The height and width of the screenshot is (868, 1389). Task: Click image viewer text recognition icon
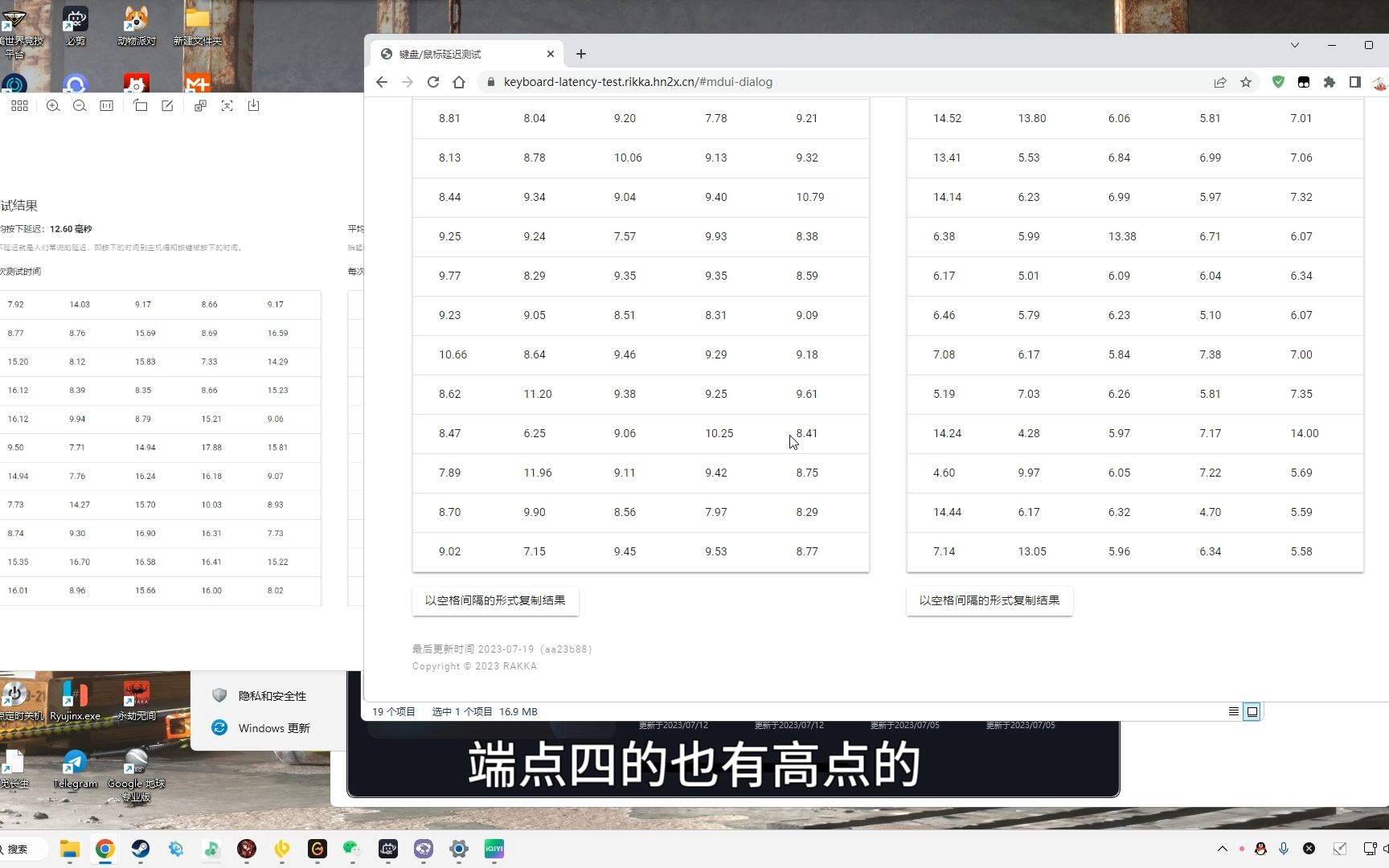click(227, 106)
